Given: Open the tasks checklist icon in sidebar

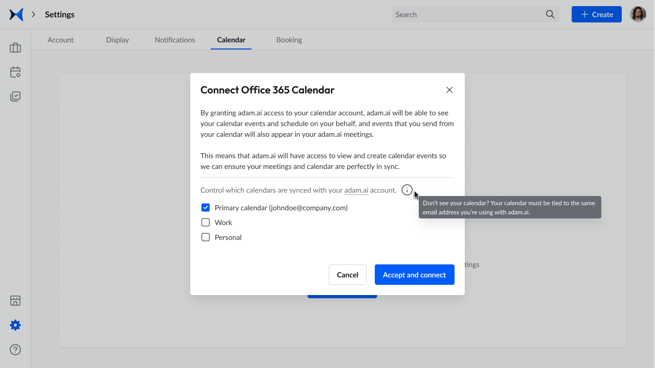Looking at the screenshot, I should tap(15, 96).
